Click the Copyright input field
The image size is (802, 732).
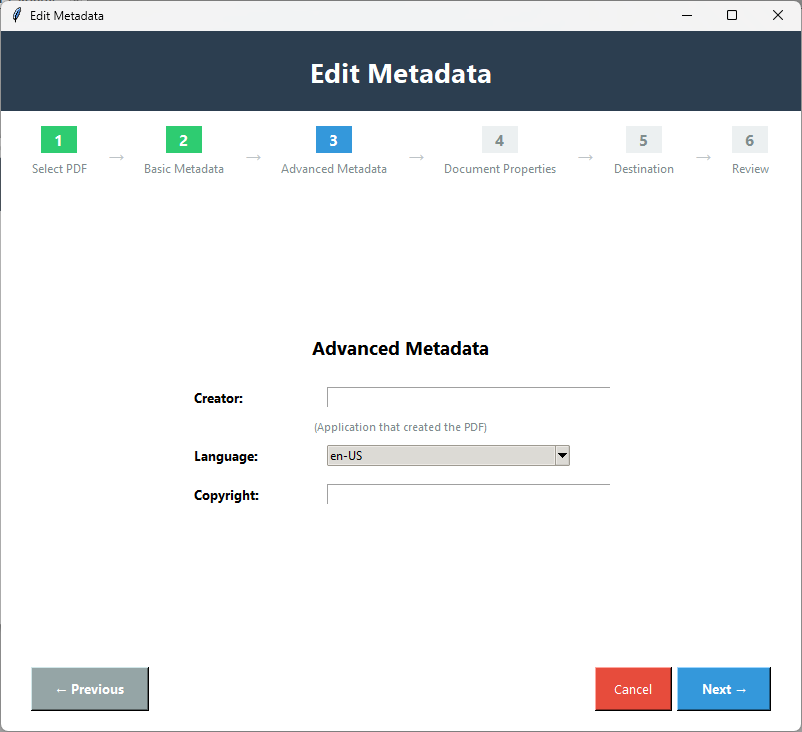tap(467, 493)
